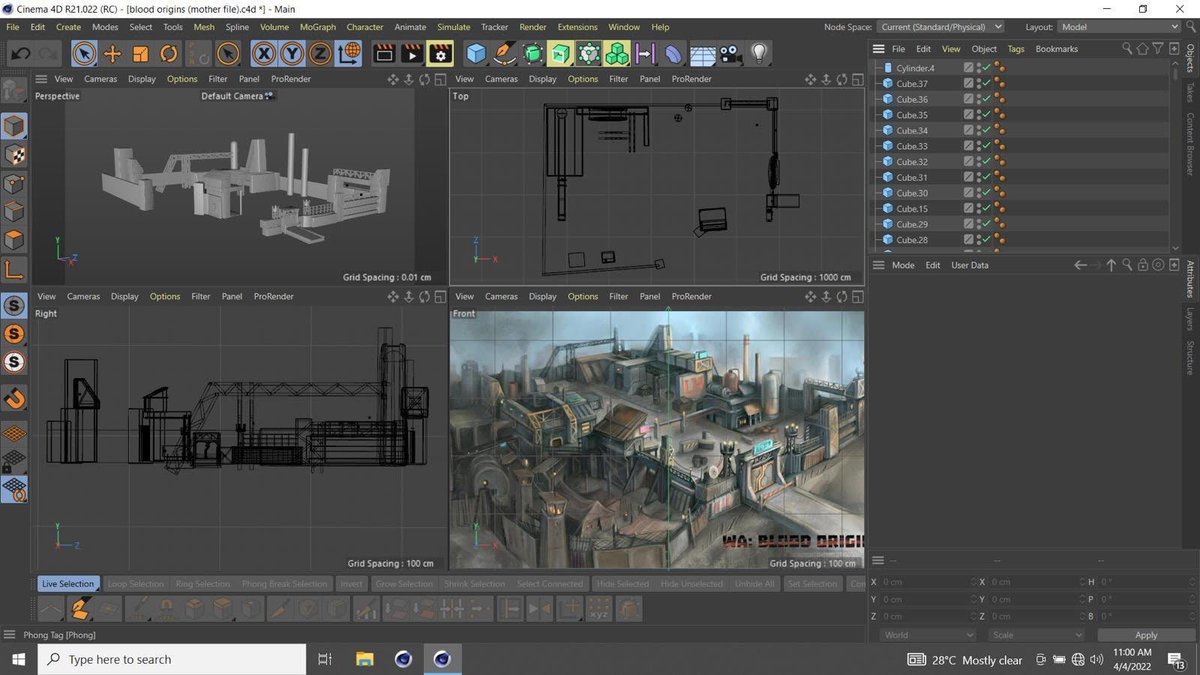Click the lock icon in Attribute Manager
Viewport: 1200px width, 675px height.
click(x=1143, y=265)
